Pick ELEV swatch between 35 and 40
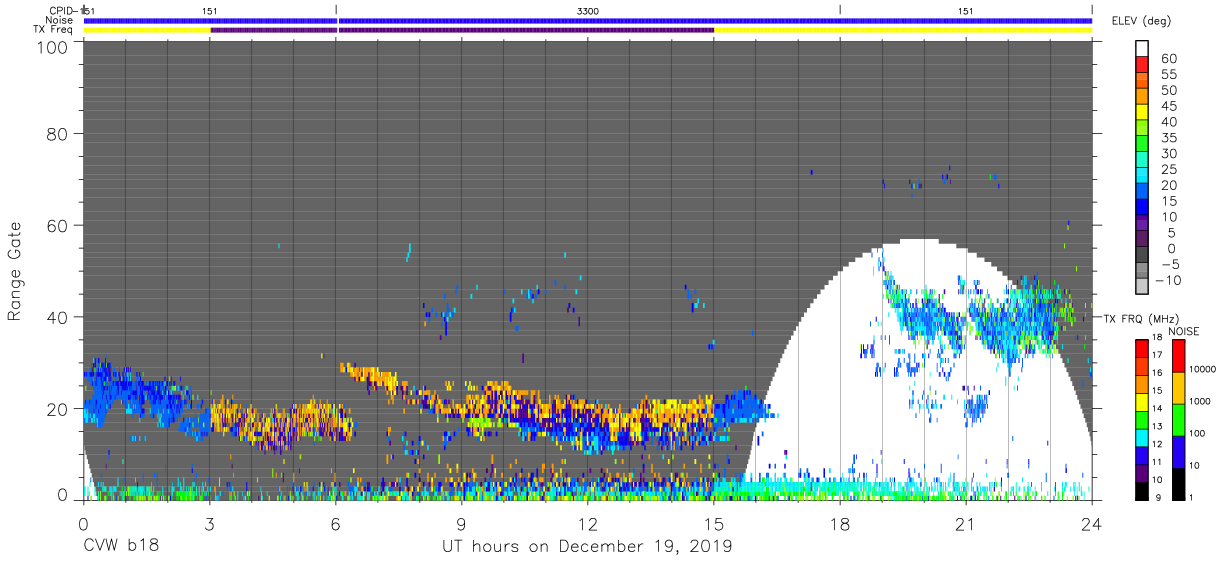1228x567 pixels. 1142,128
